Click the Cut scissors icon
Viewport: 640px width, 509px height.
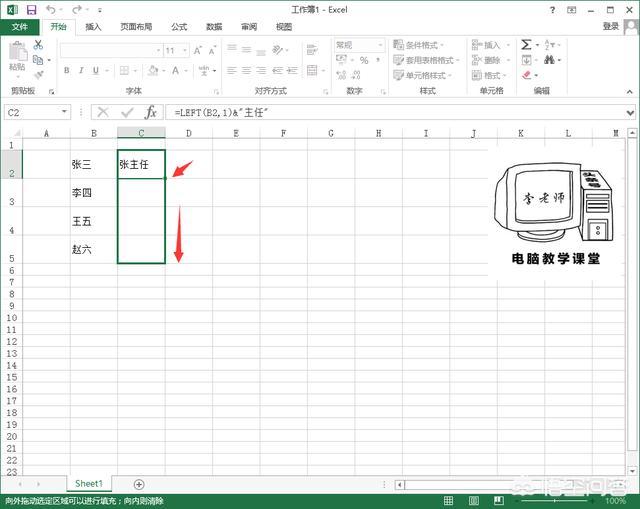pyautogui.click(x=38, y=45)
